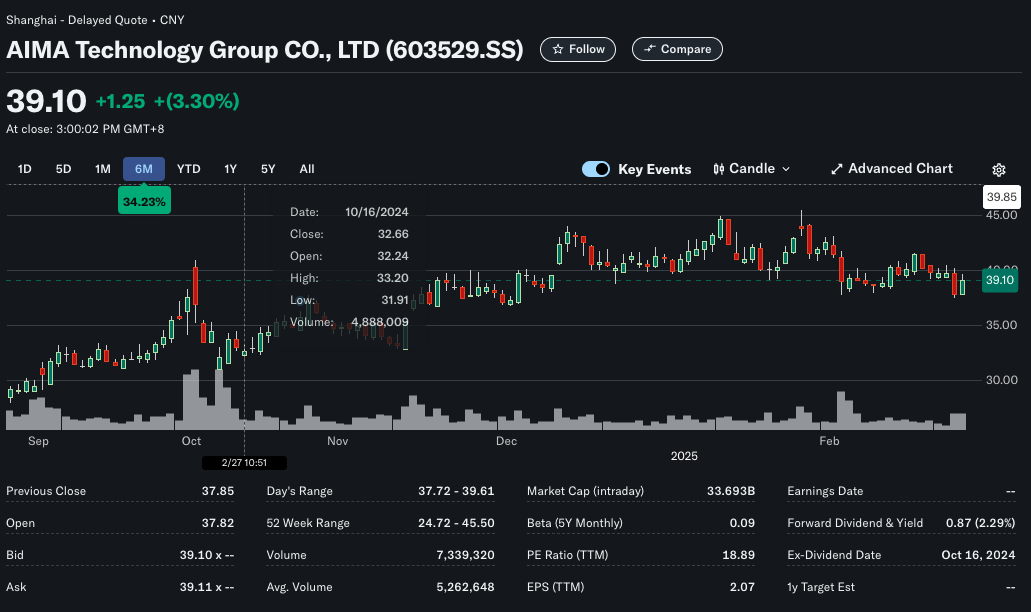Switch chart to 5Y range
1031x612 pixels.
pos(268,169)
